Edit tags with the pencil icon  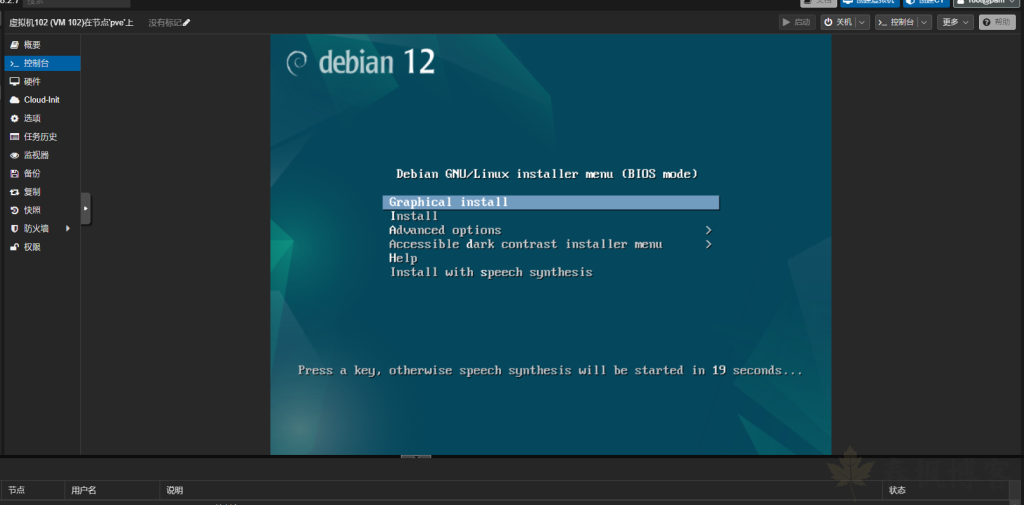point(187,22)
